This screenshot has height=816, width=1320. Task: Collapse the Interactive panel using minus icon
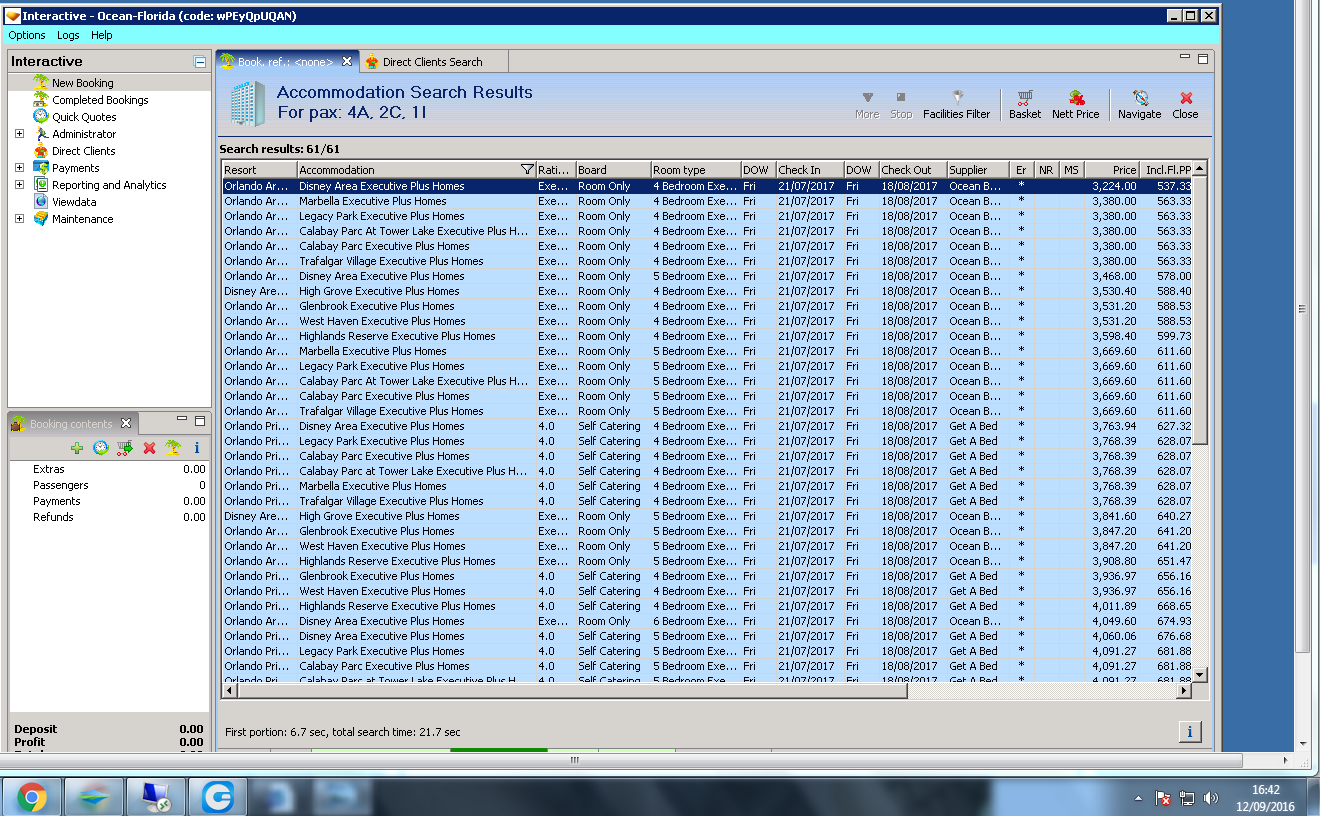(200, 62)
